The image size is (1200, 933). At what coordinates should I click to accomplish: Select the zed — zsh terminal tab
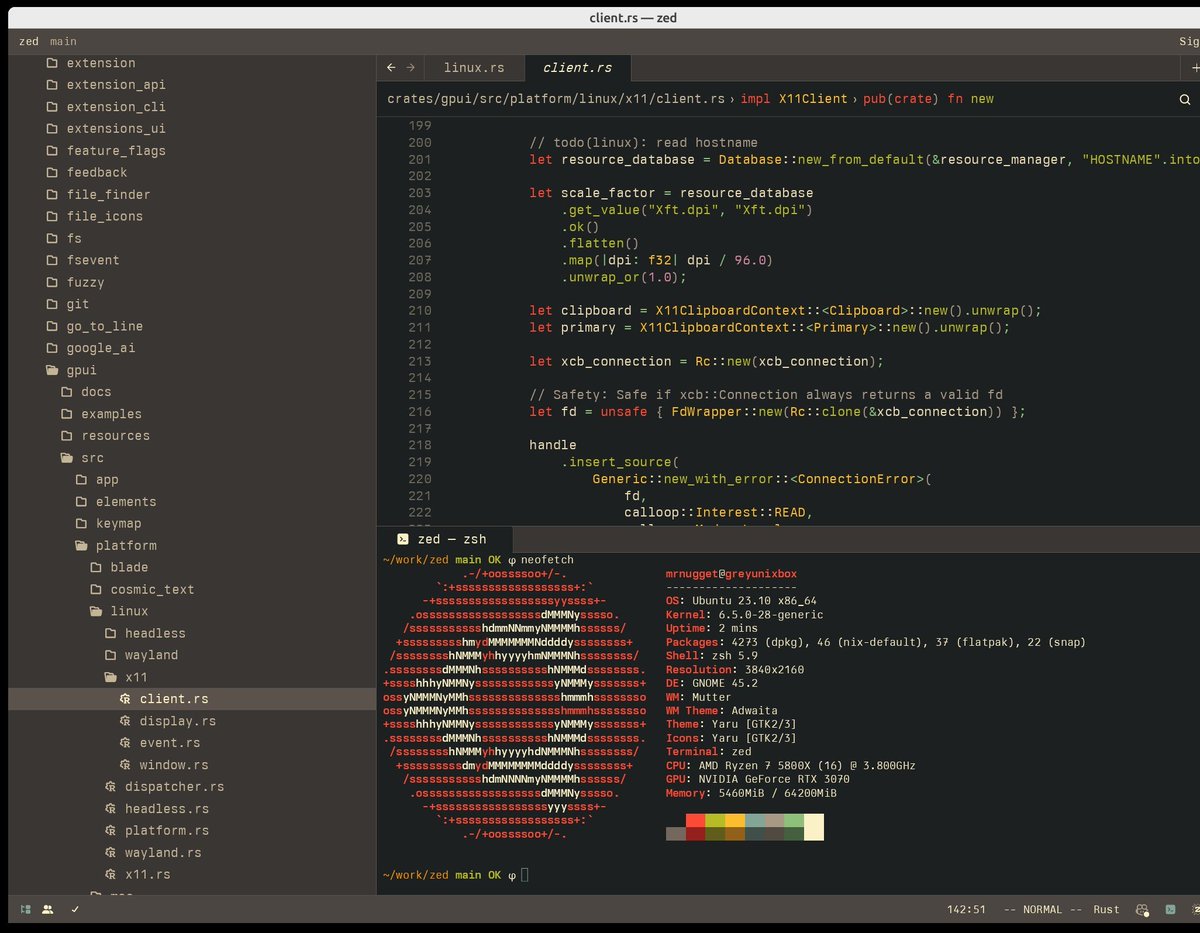point(446,538)
